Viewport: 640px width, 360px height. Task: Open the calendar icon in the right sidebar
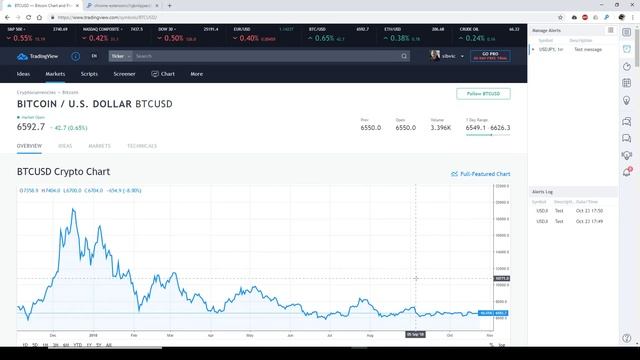[627, 83]
